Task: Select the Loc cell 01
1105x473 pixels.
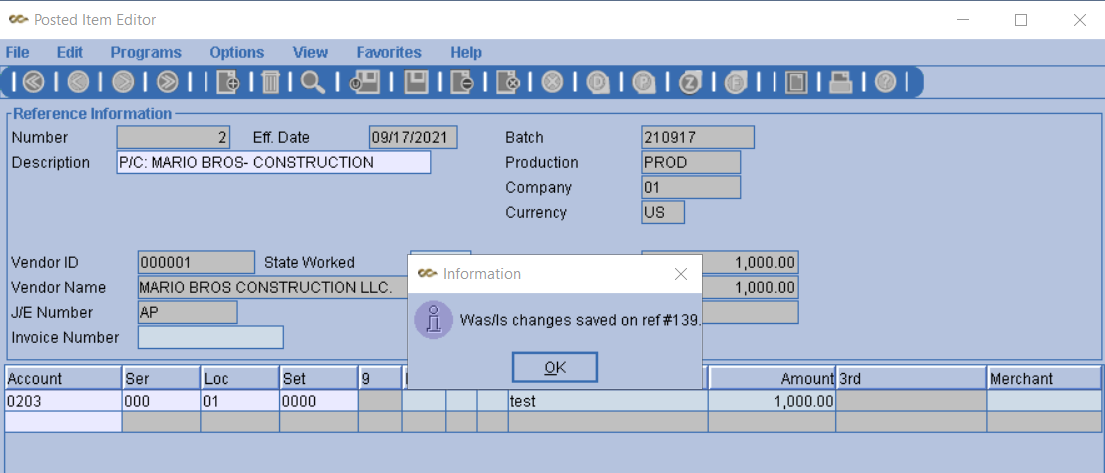Action: (x=240, y=401)
